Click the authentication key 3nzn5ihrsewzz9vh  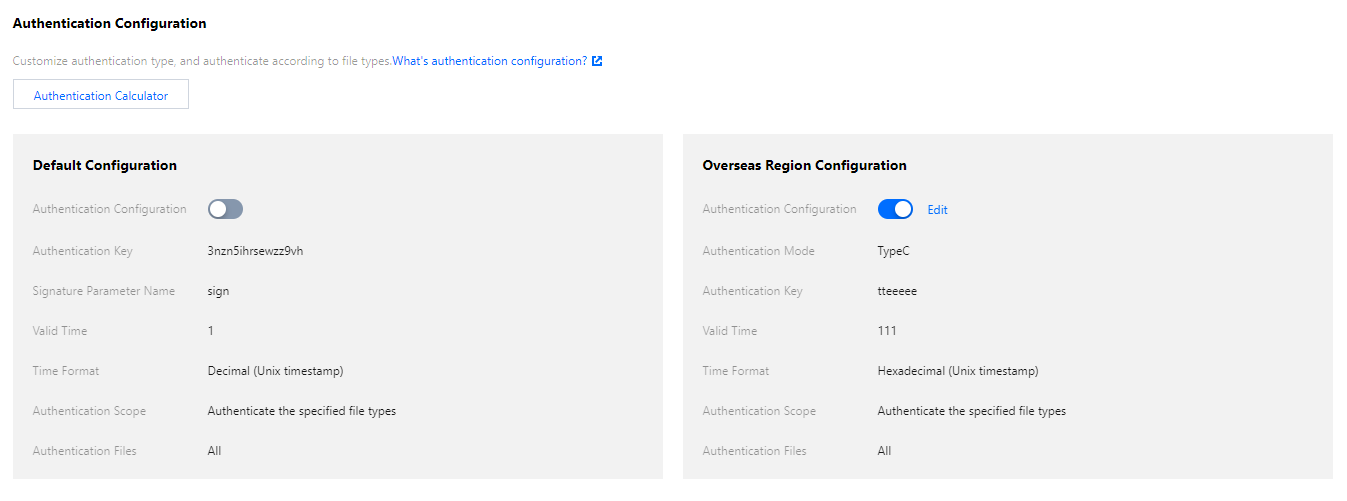coord(255,251)
